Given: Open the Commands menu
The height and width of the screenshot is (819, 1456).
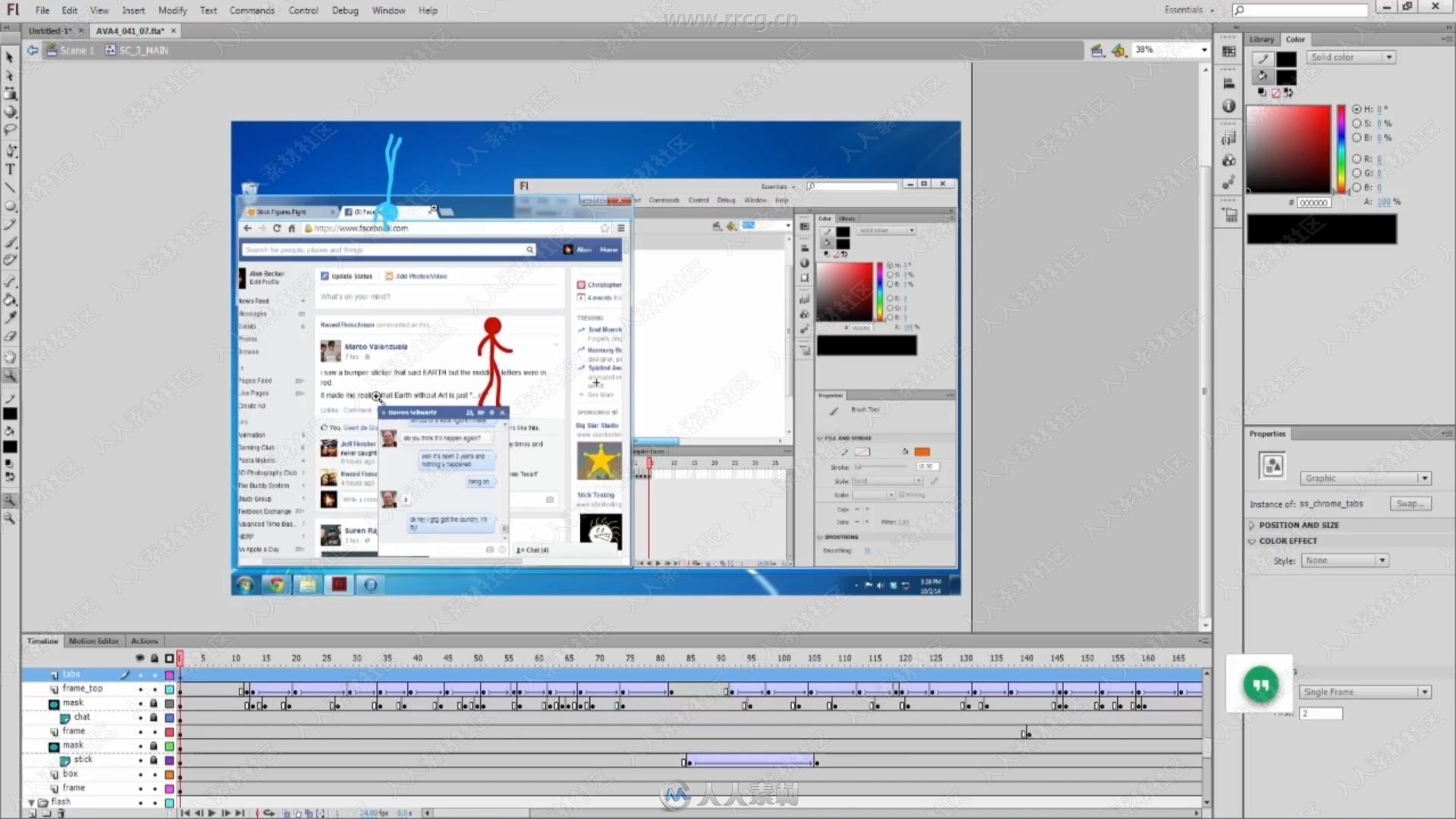Looking at the screenshot, I should tap(252, 11).
